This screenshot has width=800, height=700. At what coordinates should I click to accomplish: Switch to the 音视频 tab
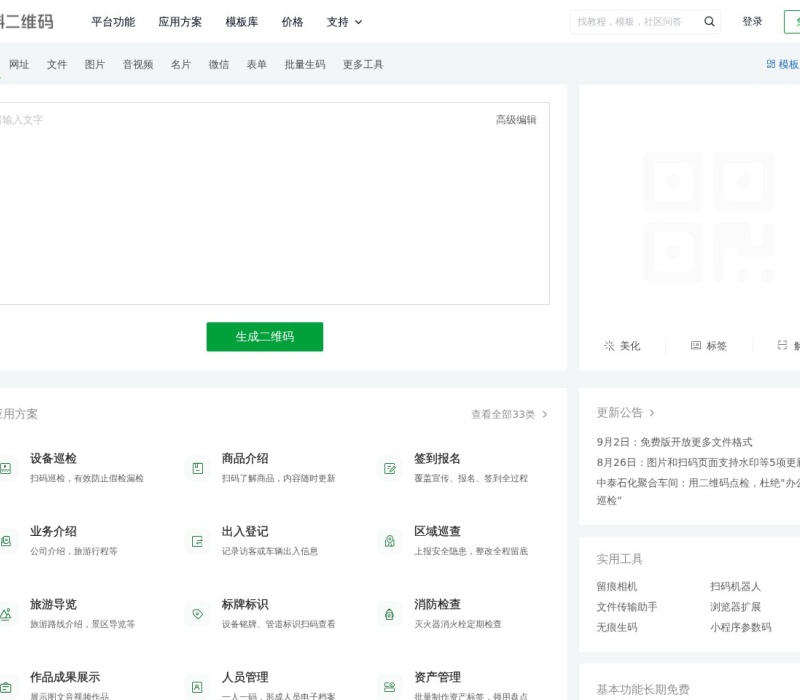(x=138, y=64)
